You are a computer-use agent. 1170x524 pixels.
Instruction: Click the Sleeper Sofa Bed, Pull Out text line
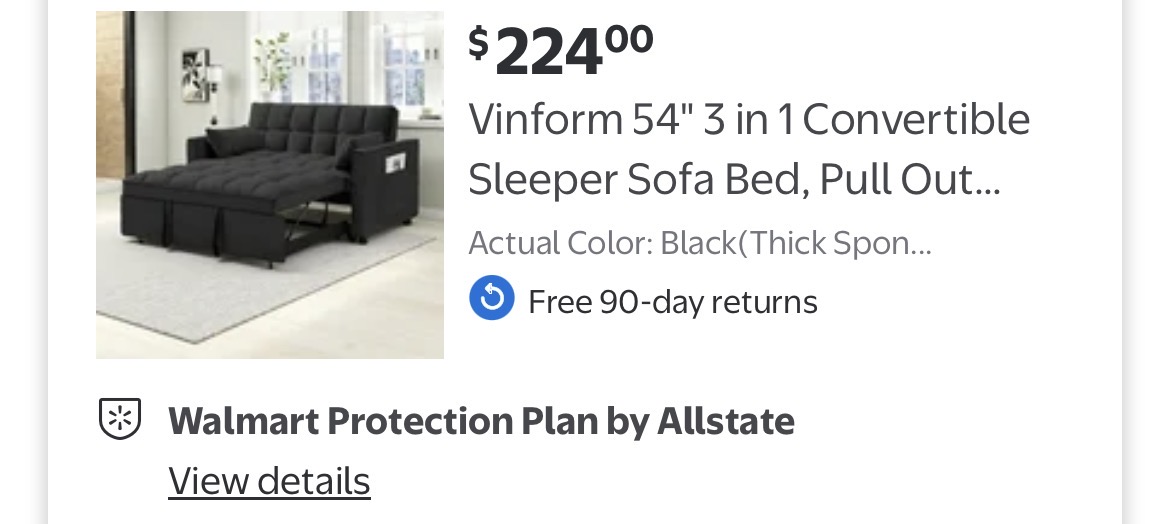click(734, 180)
